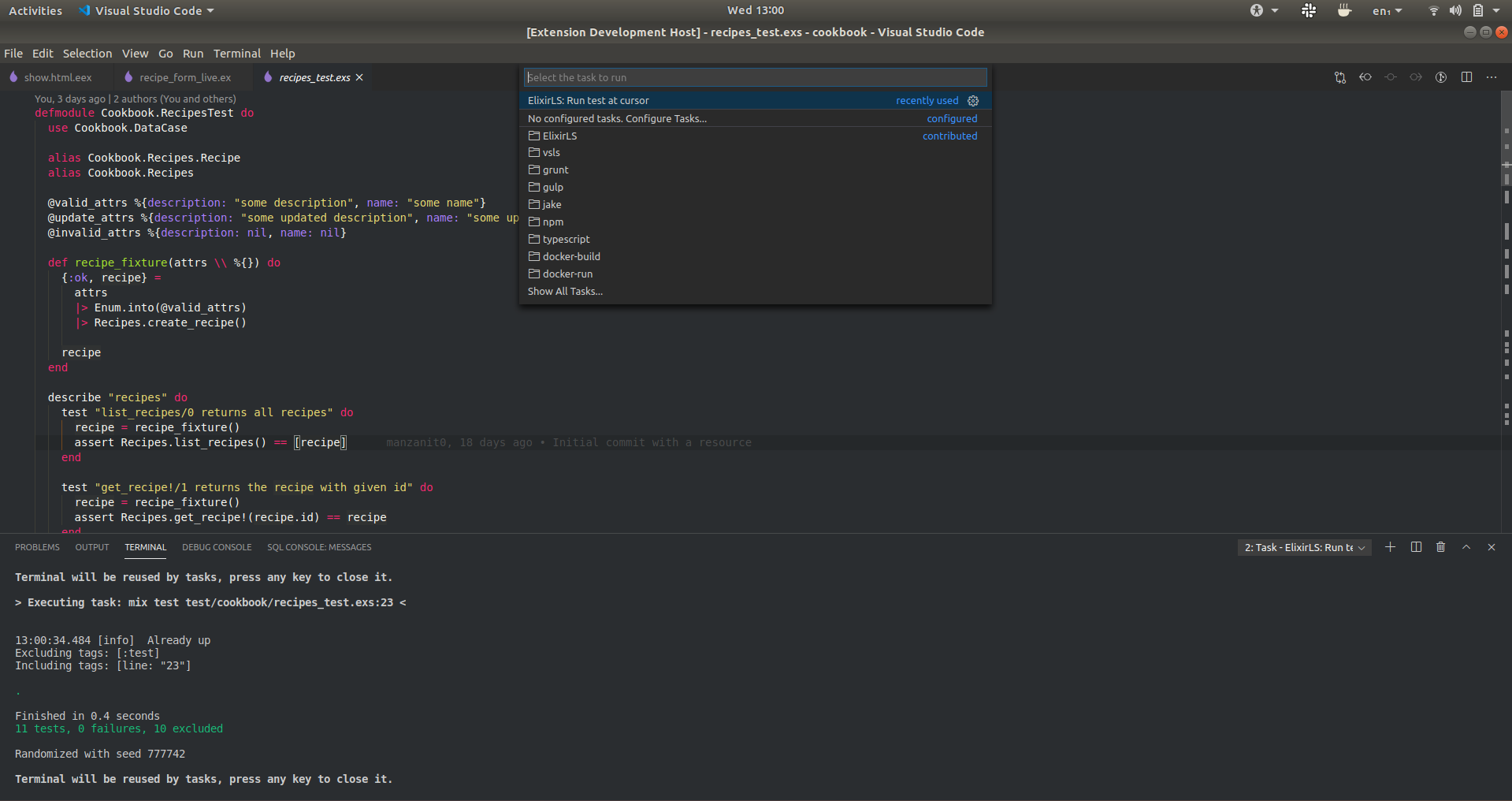
Task: Open the OUTPUT panel tab
Action: click(92, 547)
